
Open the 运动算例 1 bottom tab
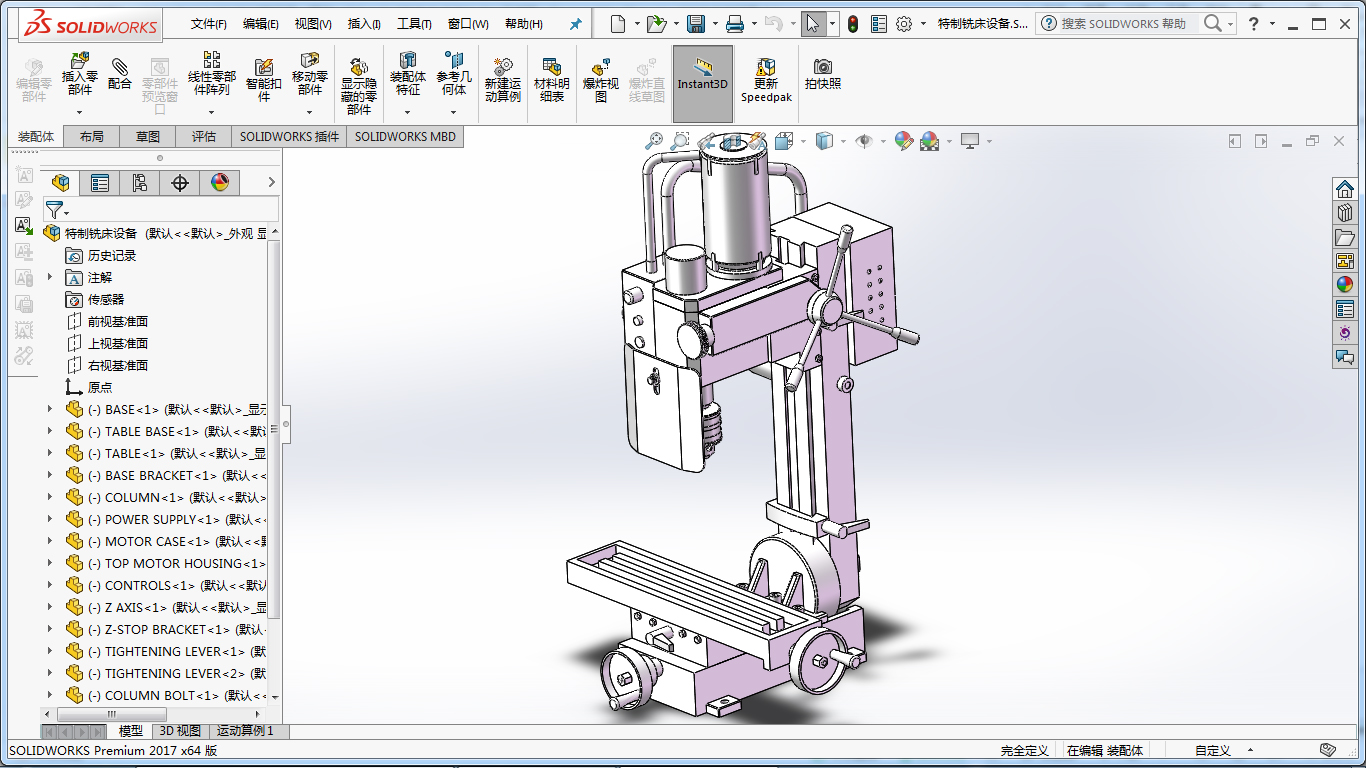pyautogui.click(x=245, y=731)
